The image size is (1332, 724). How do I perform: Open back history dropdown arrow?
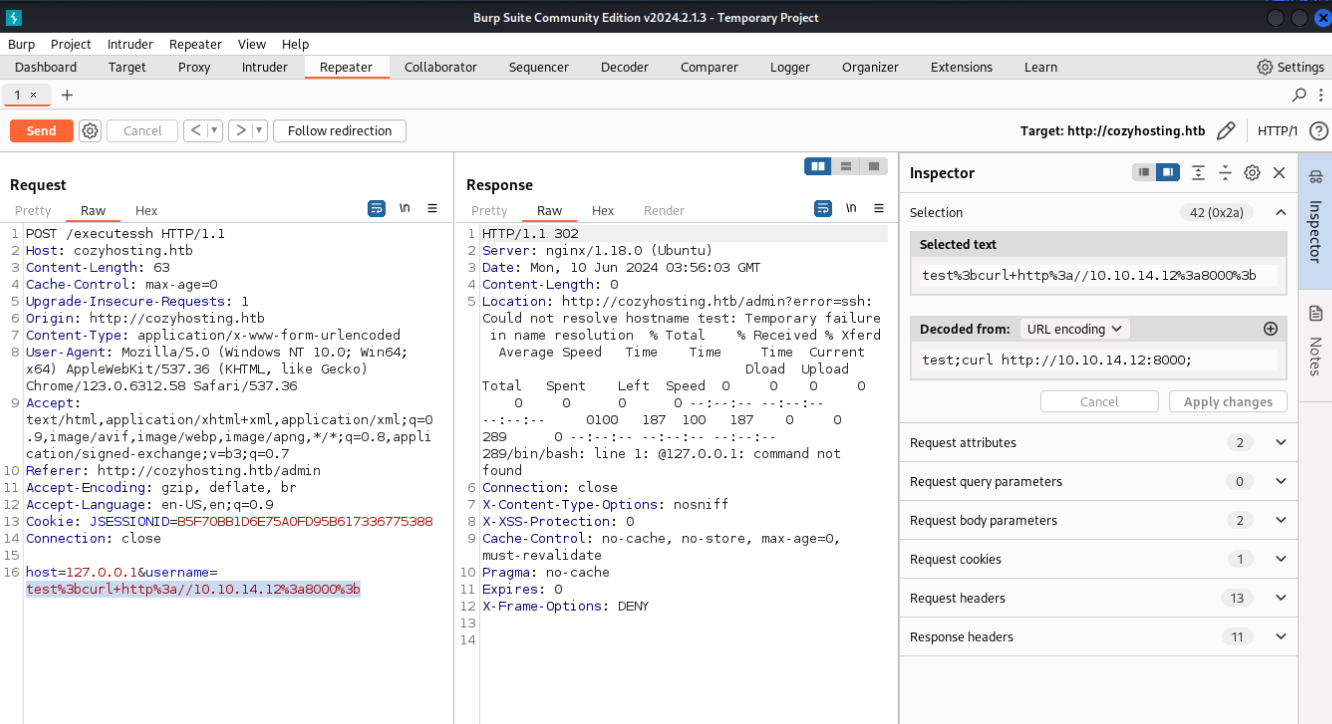(215, 131)
